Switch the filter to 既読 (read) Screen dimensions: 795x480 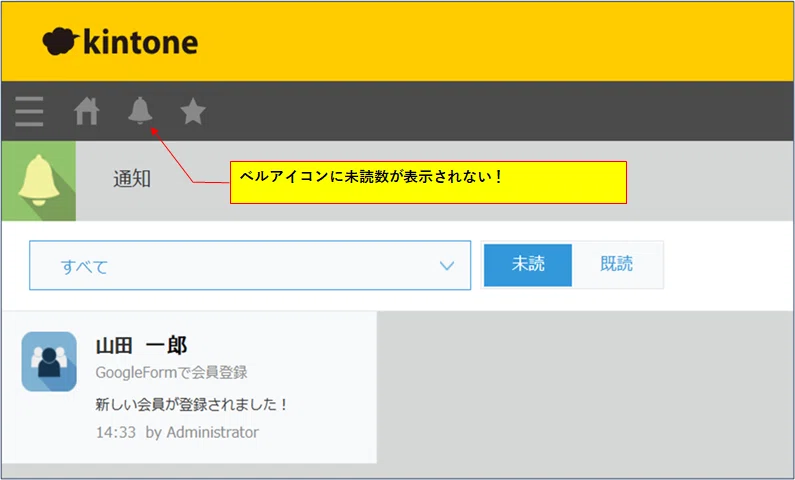click(x=616, y=265)
